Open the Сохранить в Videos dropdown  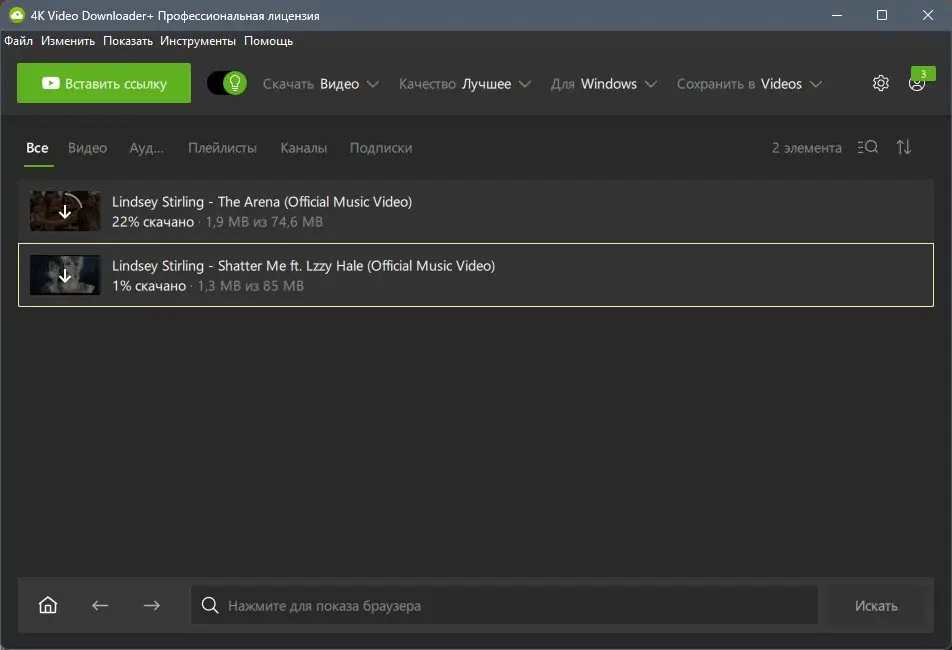749,84
